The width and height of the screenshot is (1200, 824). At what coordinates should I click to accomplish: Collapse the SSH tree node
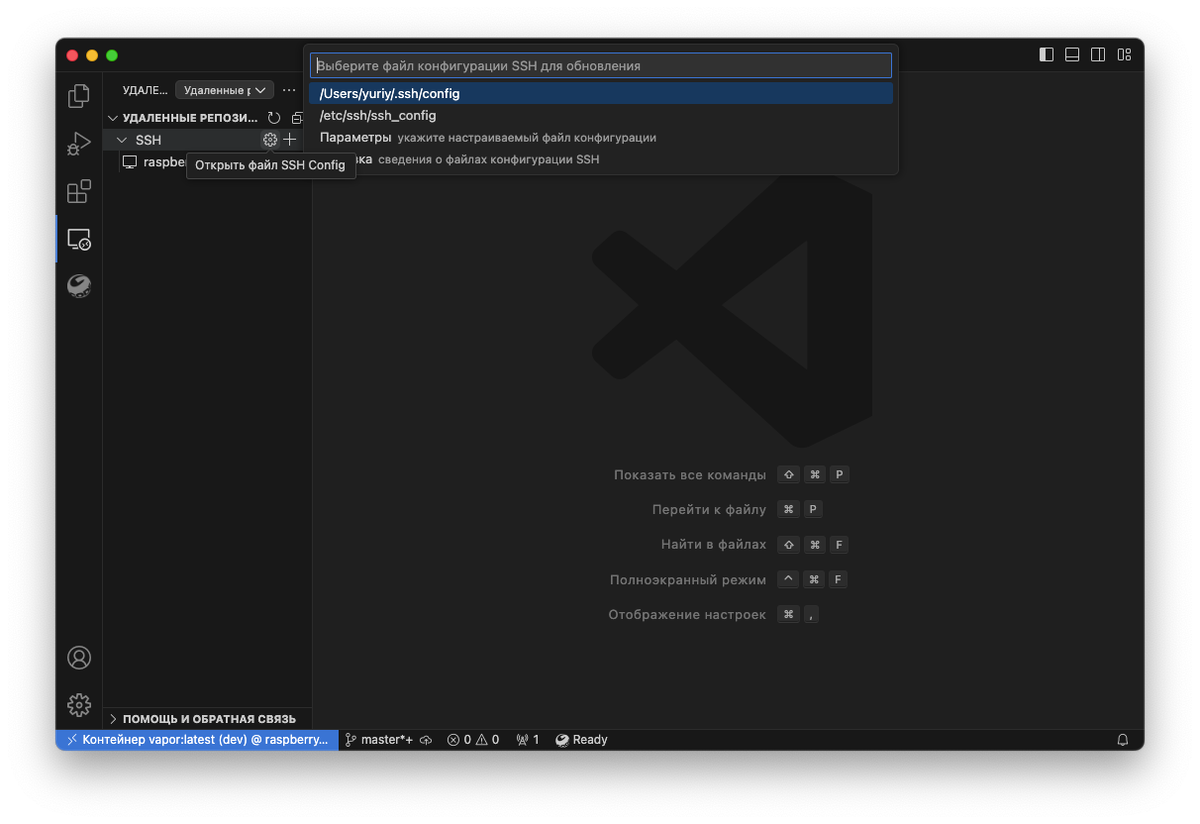148,140
